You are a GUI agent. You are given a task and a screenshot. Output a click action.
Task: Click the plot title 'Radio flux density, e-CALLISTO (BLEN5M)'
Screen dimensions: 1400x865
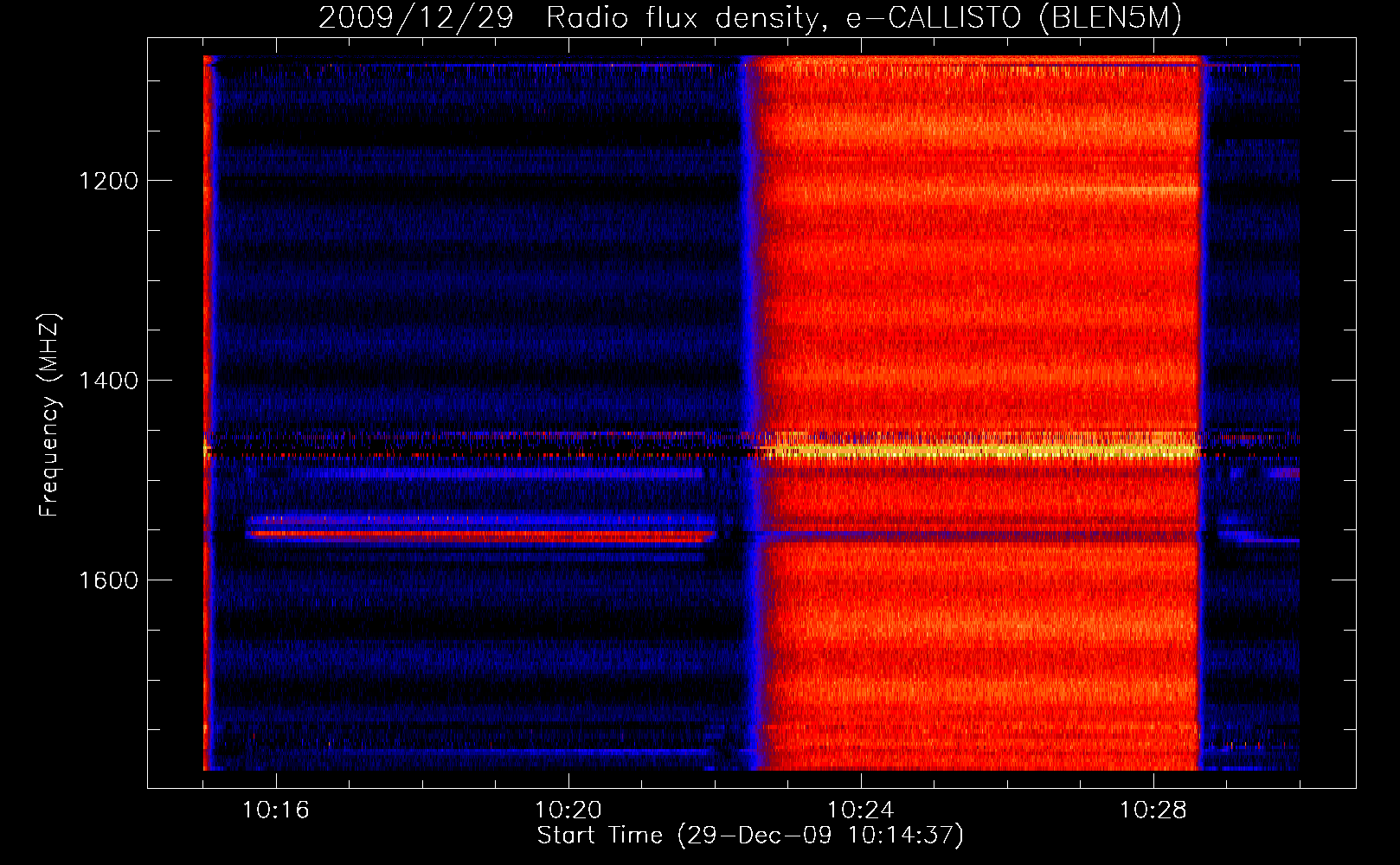(x=864, y=18)
